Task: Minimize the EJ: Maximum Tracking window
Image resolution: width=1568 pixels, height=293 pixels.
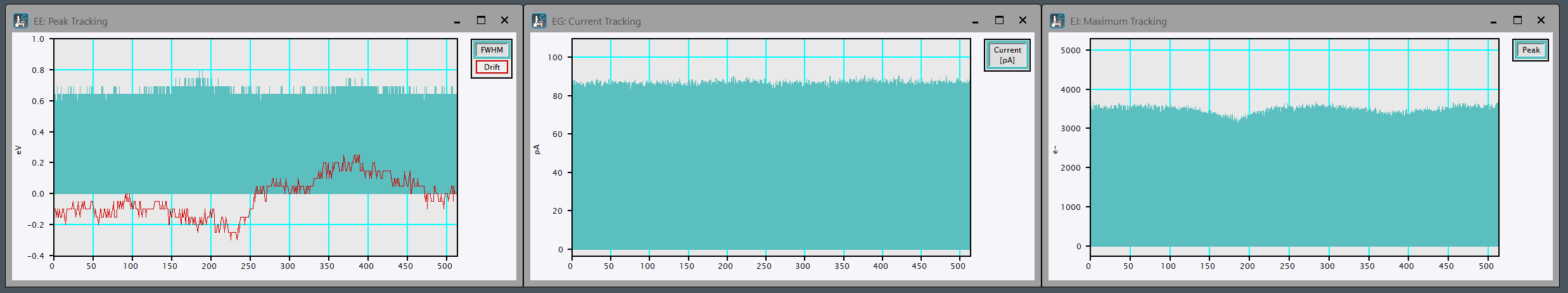Action: [1493, 21]
